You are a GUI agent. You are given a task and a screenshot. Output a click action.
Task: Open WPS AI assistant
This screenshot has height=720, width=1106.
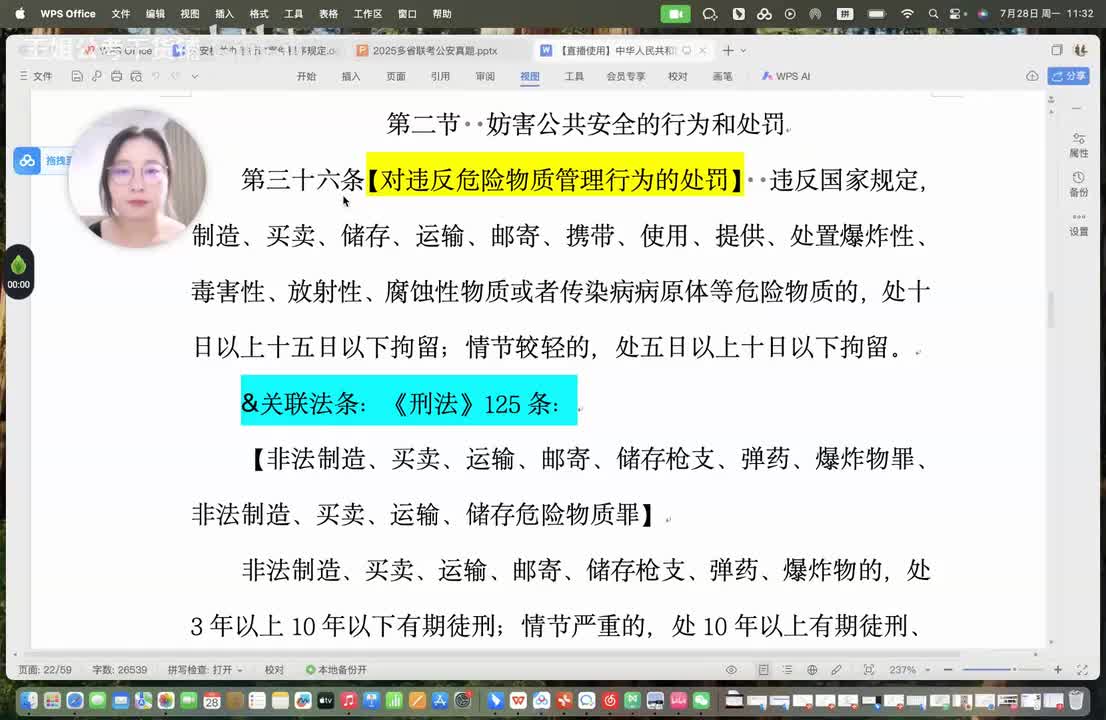coord(786,76)
